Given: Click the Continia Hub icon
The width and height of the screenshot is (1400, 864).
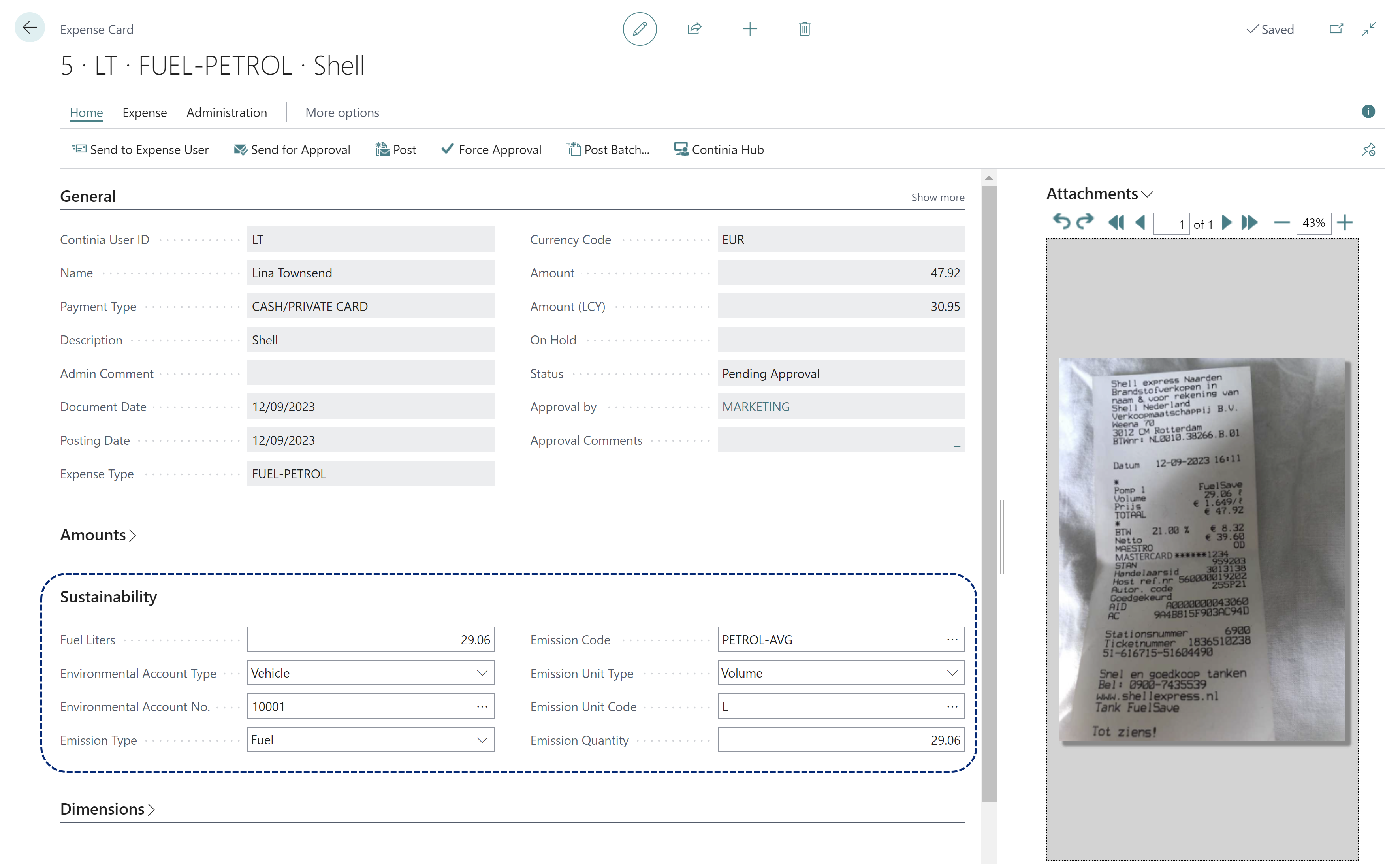Looking at the screenshot, I should click(x=680, y=149).
